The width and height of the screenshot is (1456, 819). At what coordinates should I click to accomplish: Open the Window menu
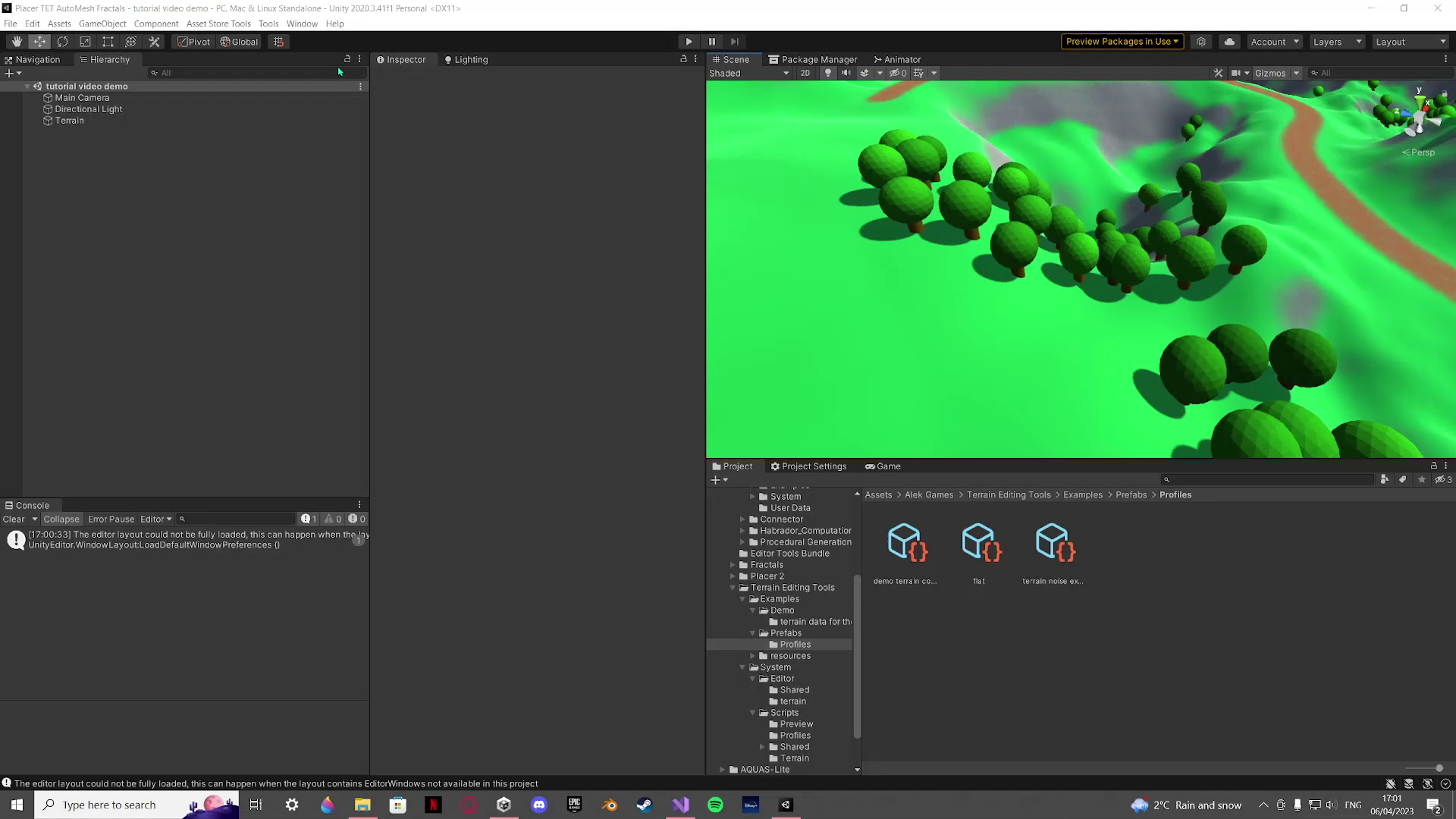coord(302,24)
